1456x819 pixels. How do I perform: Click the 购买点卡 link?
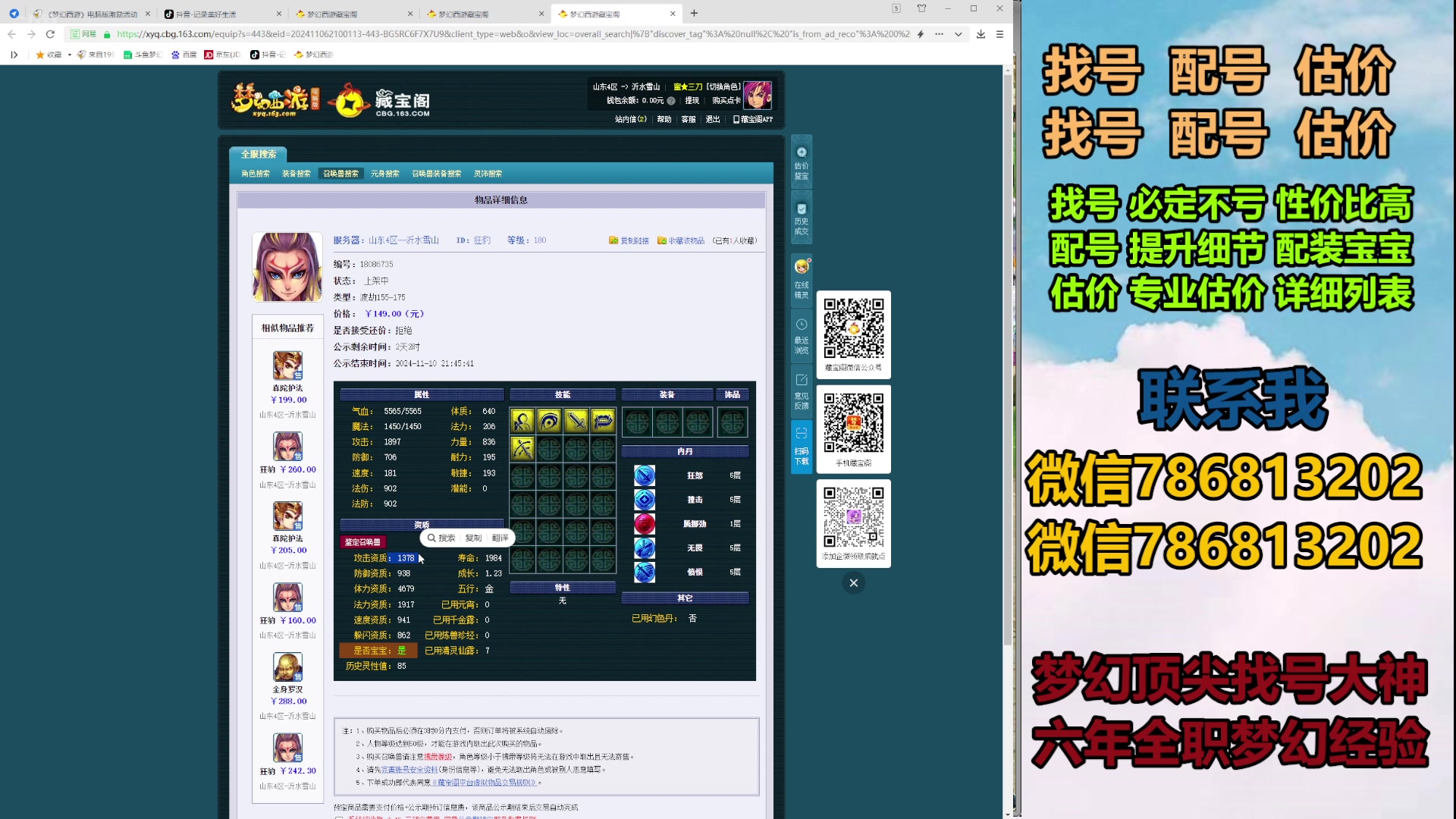click(726, 101)
